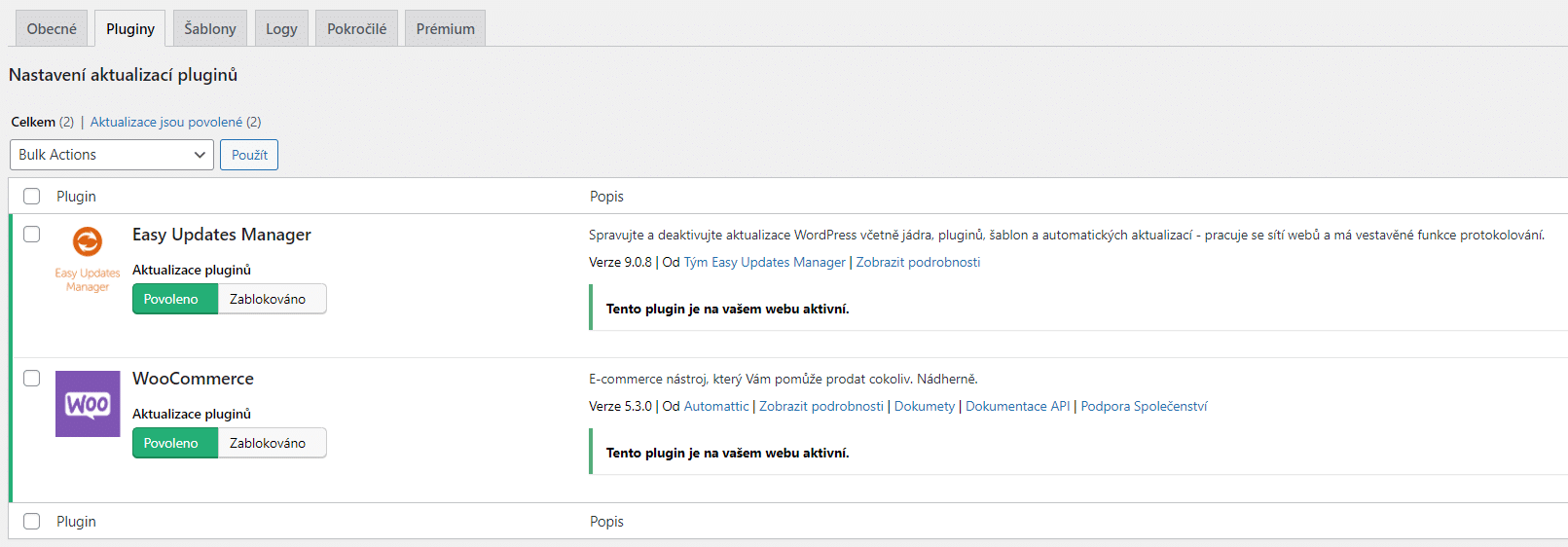Click the Plugin column label in footer
Image resolution: width=1568 pixels, height=547 pixels.
pos(76,522)
